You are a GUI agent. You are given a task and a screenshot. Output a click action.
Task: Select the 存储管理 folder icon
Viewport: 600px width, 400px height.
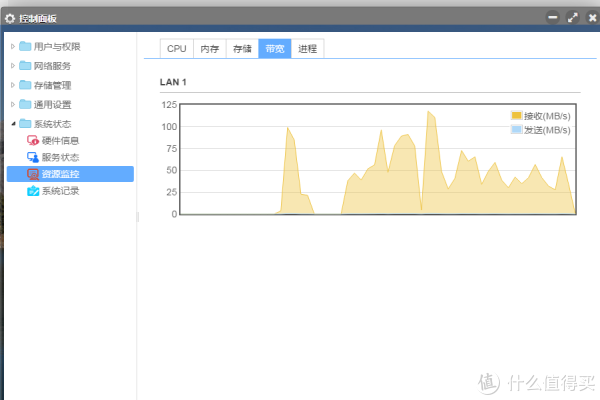[x=25, y=85]
